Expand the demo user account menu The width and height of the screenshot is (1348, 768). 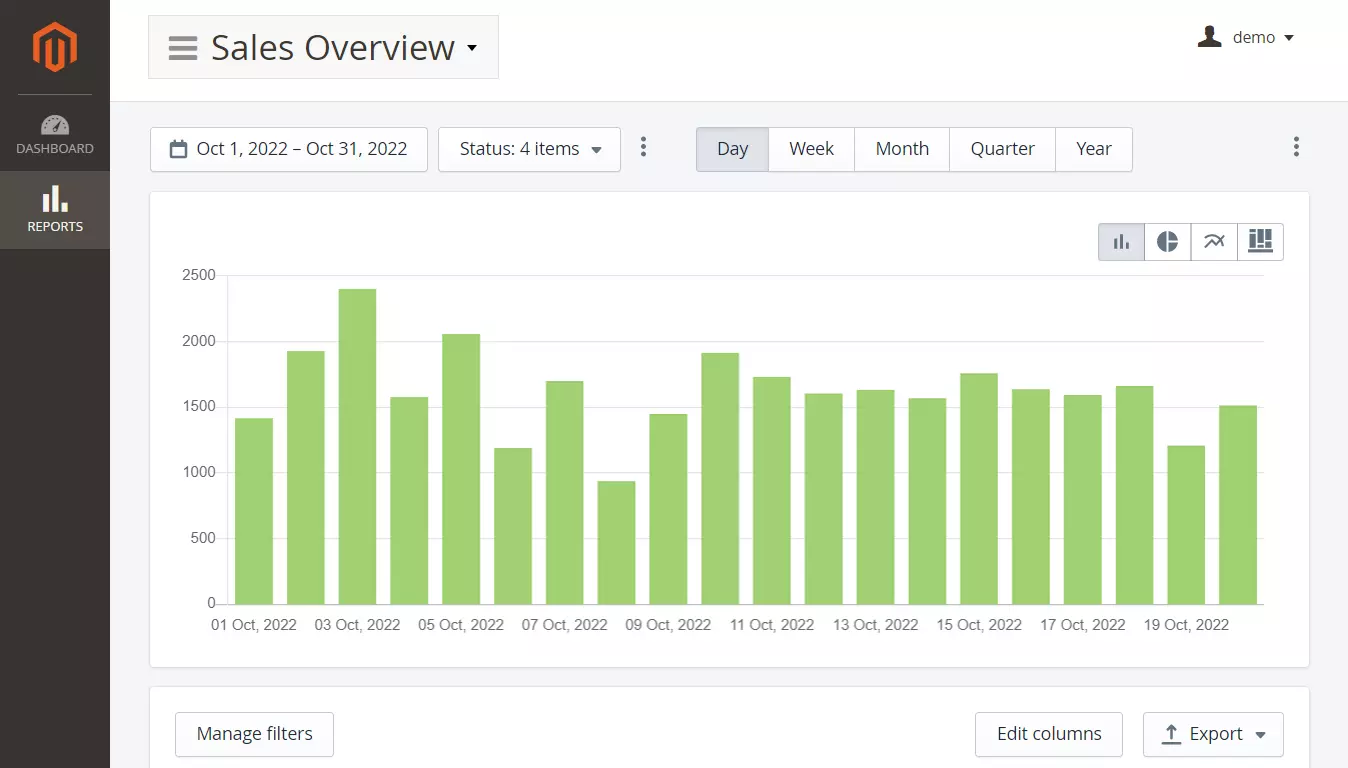coord(1246,38)
